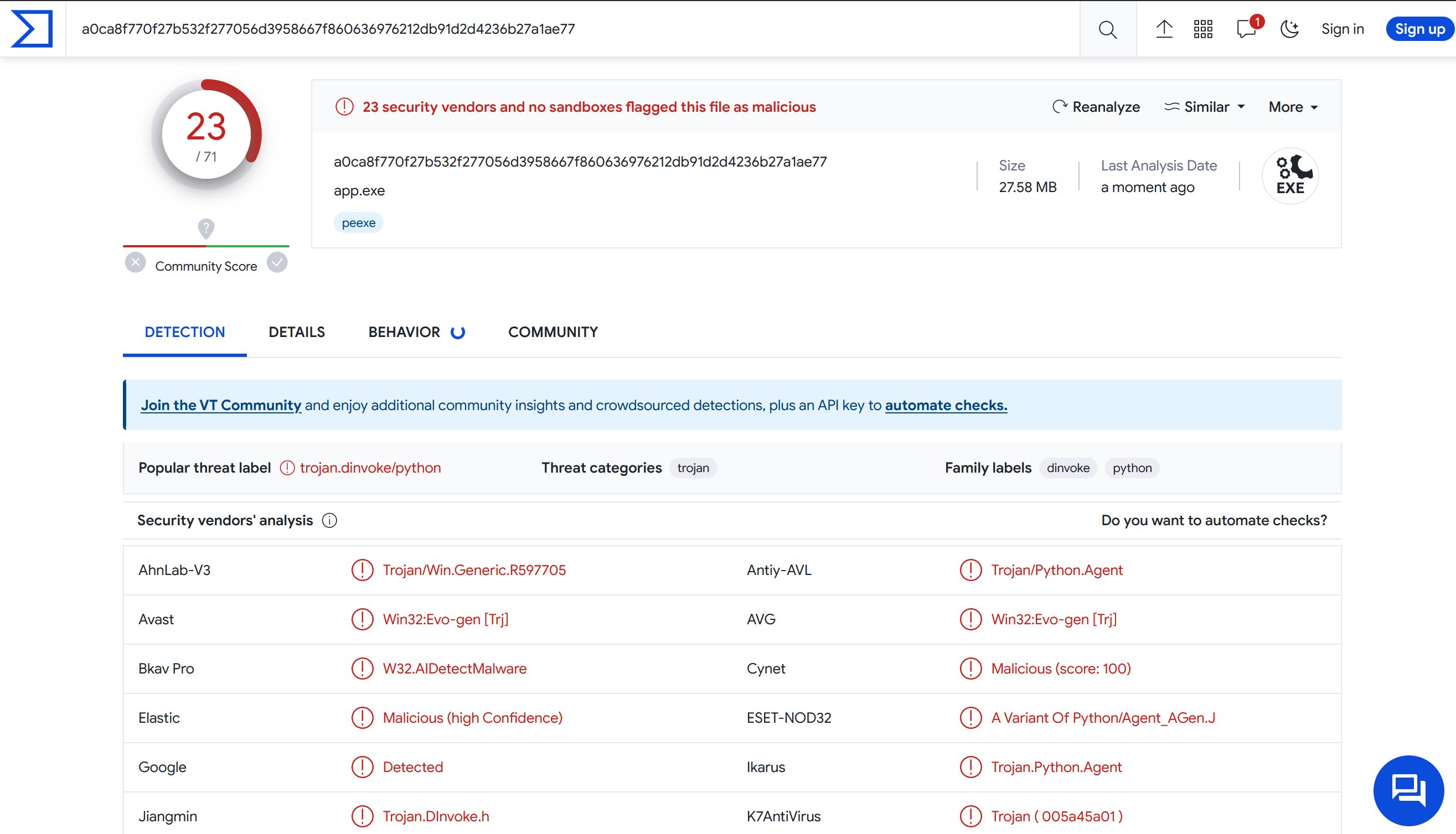
Task: Click the search magnifier icon
Action: (1108, 29)
